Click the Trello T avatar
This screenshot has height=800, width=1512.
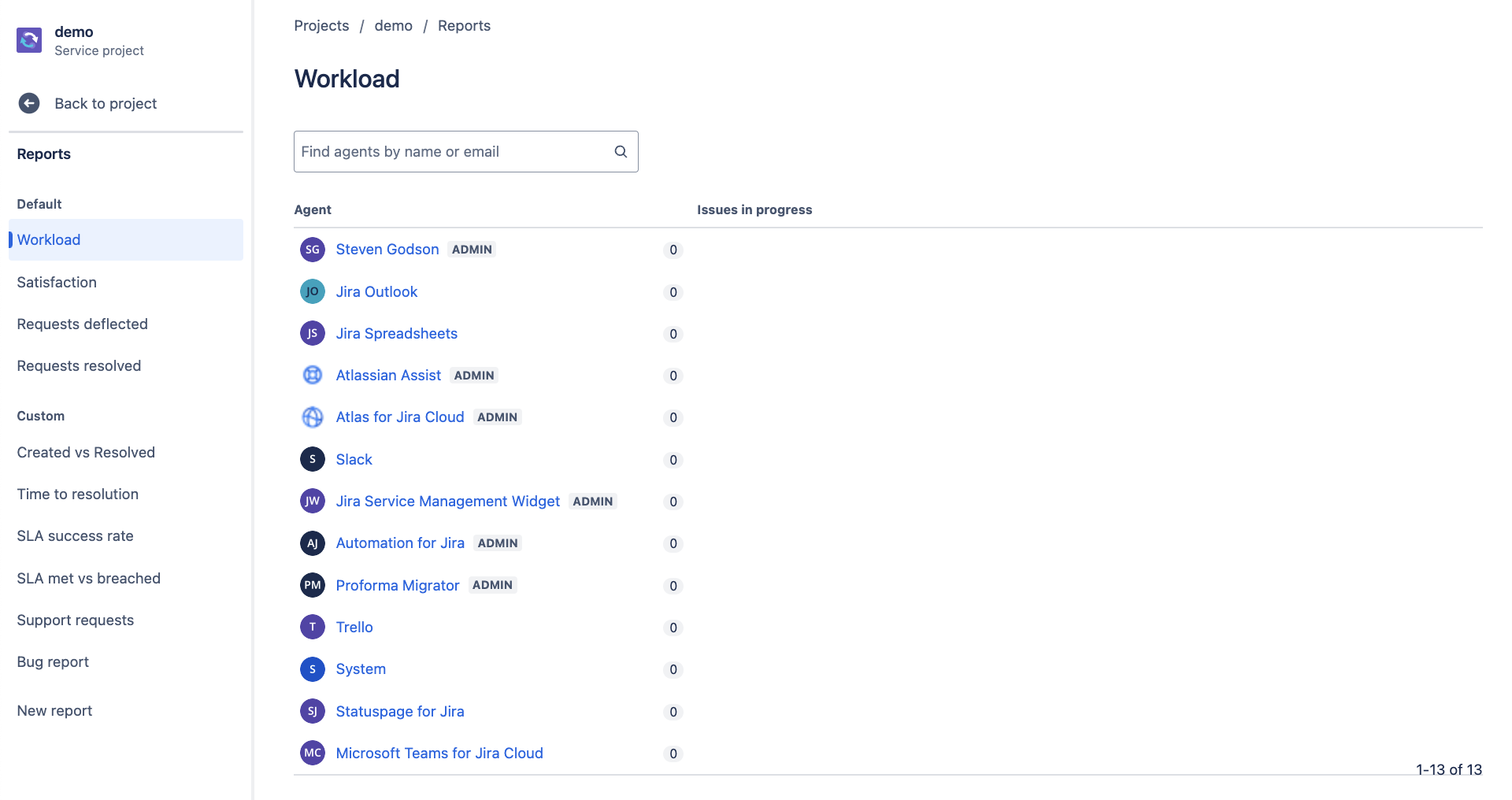coord(313,627)
